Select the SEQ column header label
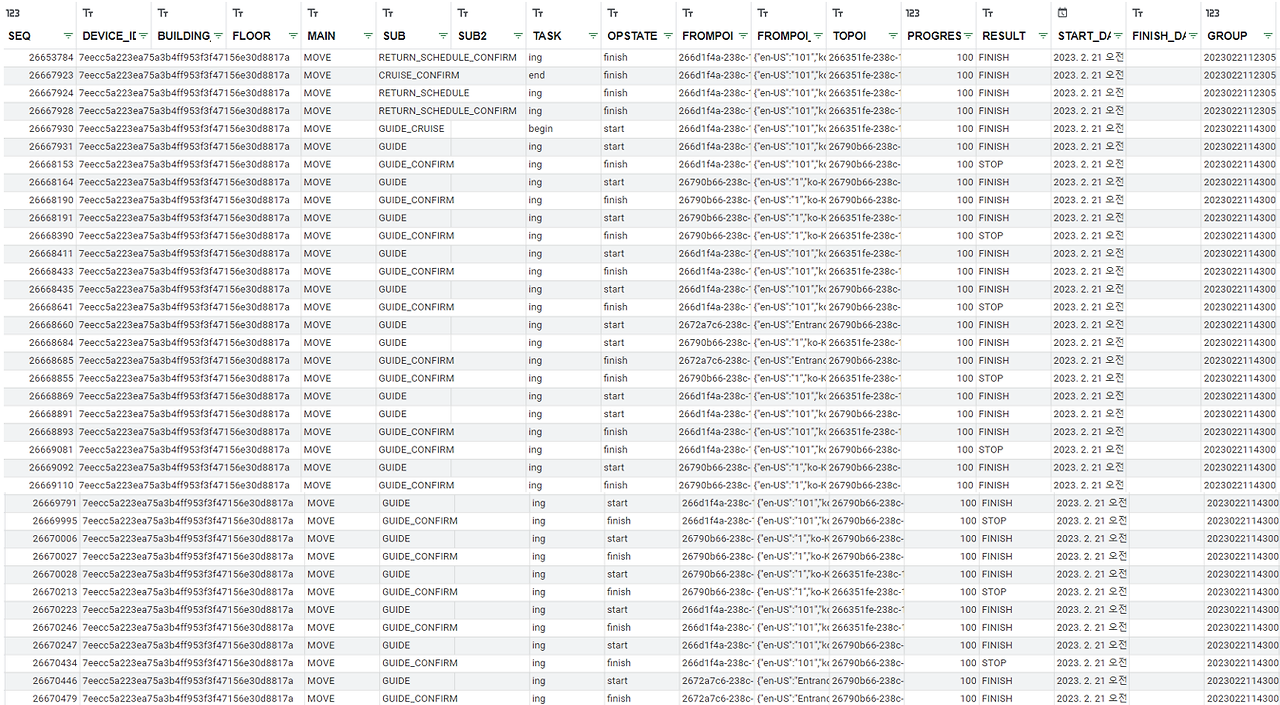This screenshot has width=1280, height=705. pyautogui.click(x=19, y=36)
